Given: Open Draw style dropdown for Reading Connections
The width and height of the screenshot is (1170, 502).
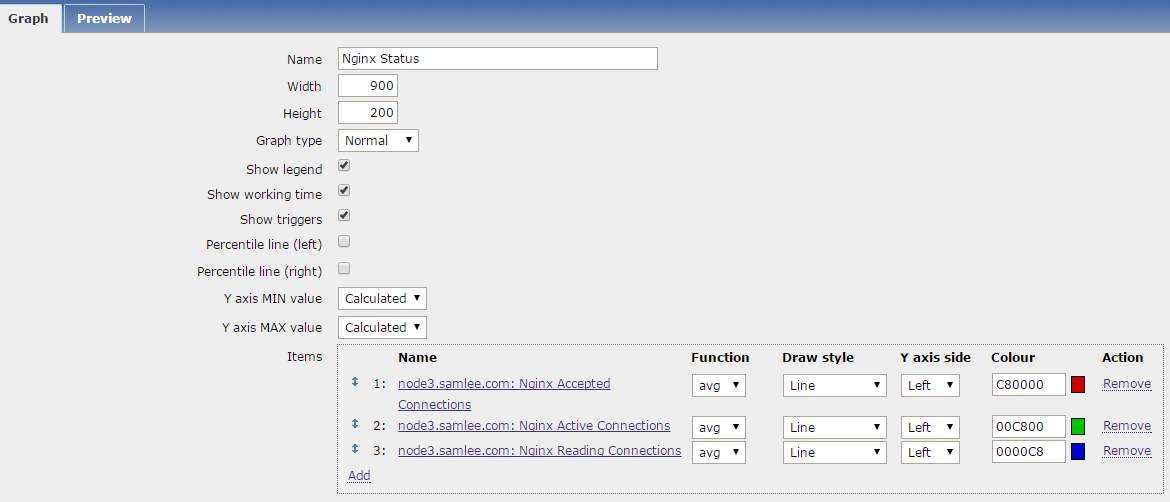Looking at the screenshot, I should [834, 452].
